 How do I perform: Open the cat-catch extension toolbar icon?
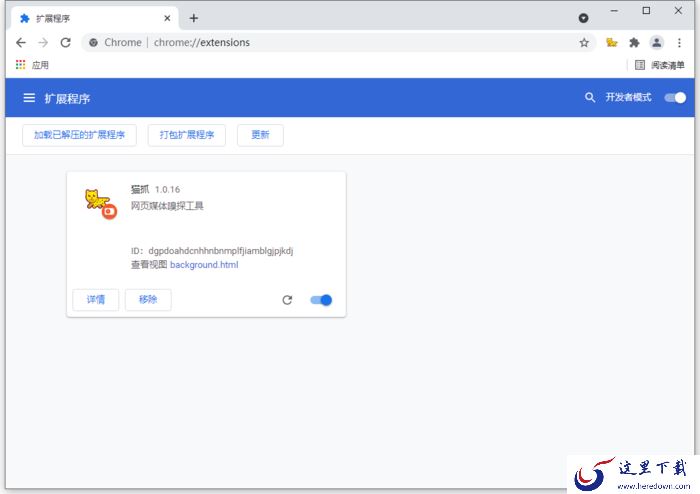point(612,42)
